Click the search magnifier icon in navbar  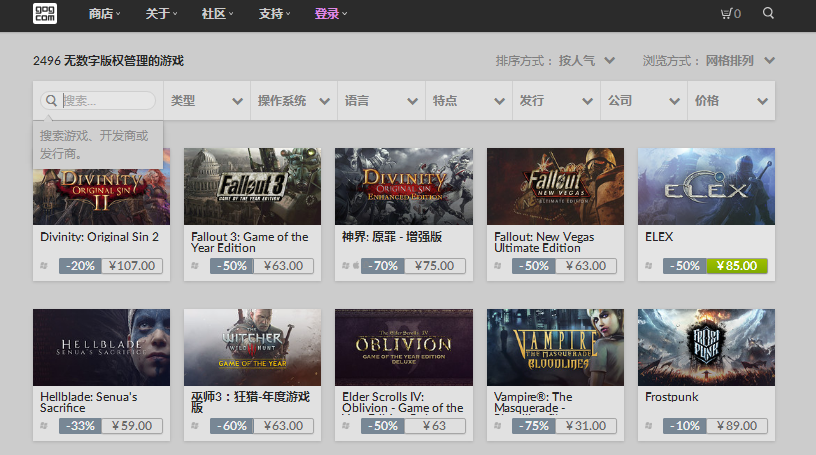[x=768, y=14]
